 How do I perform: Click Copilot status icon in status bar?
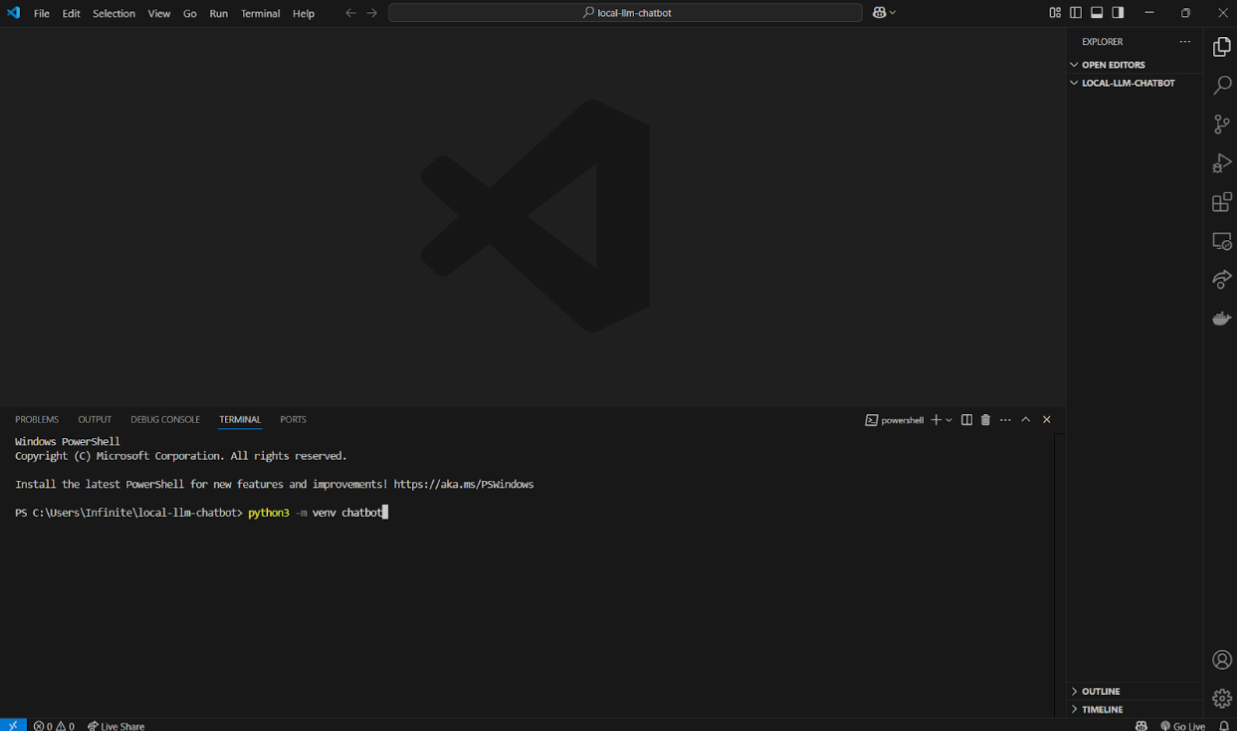click(x=1141, y=726)
